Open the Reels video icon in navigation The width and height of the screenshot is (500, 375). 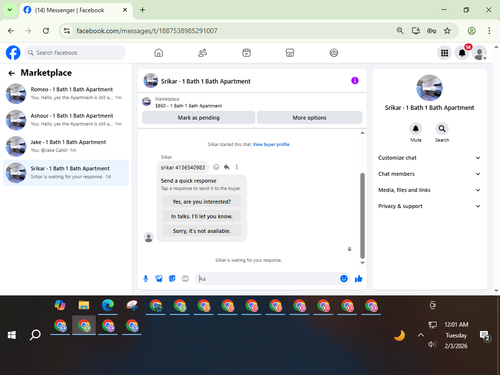[x=246, y=53]
